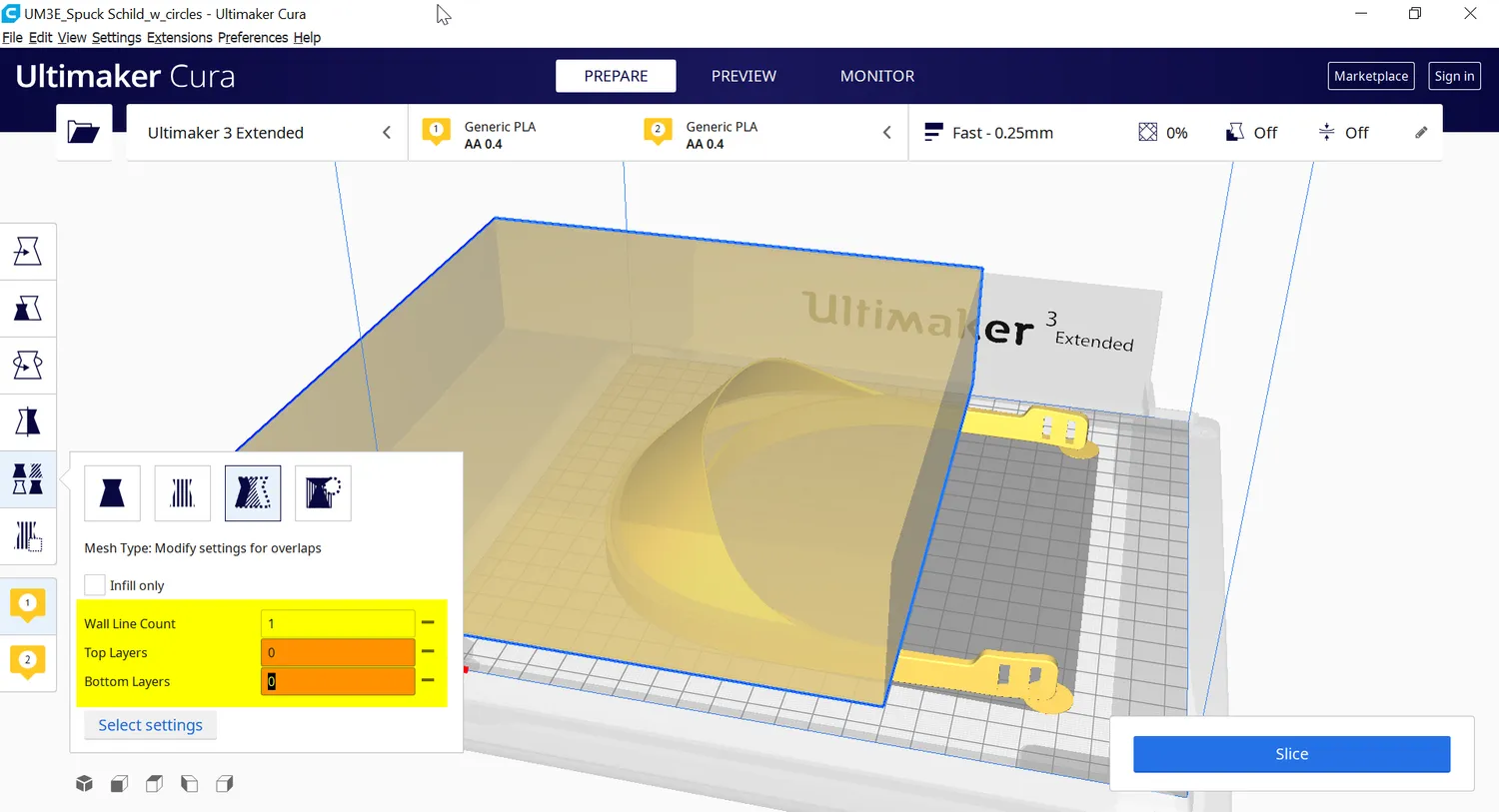Open the Marketplace

pos(1371,76)
